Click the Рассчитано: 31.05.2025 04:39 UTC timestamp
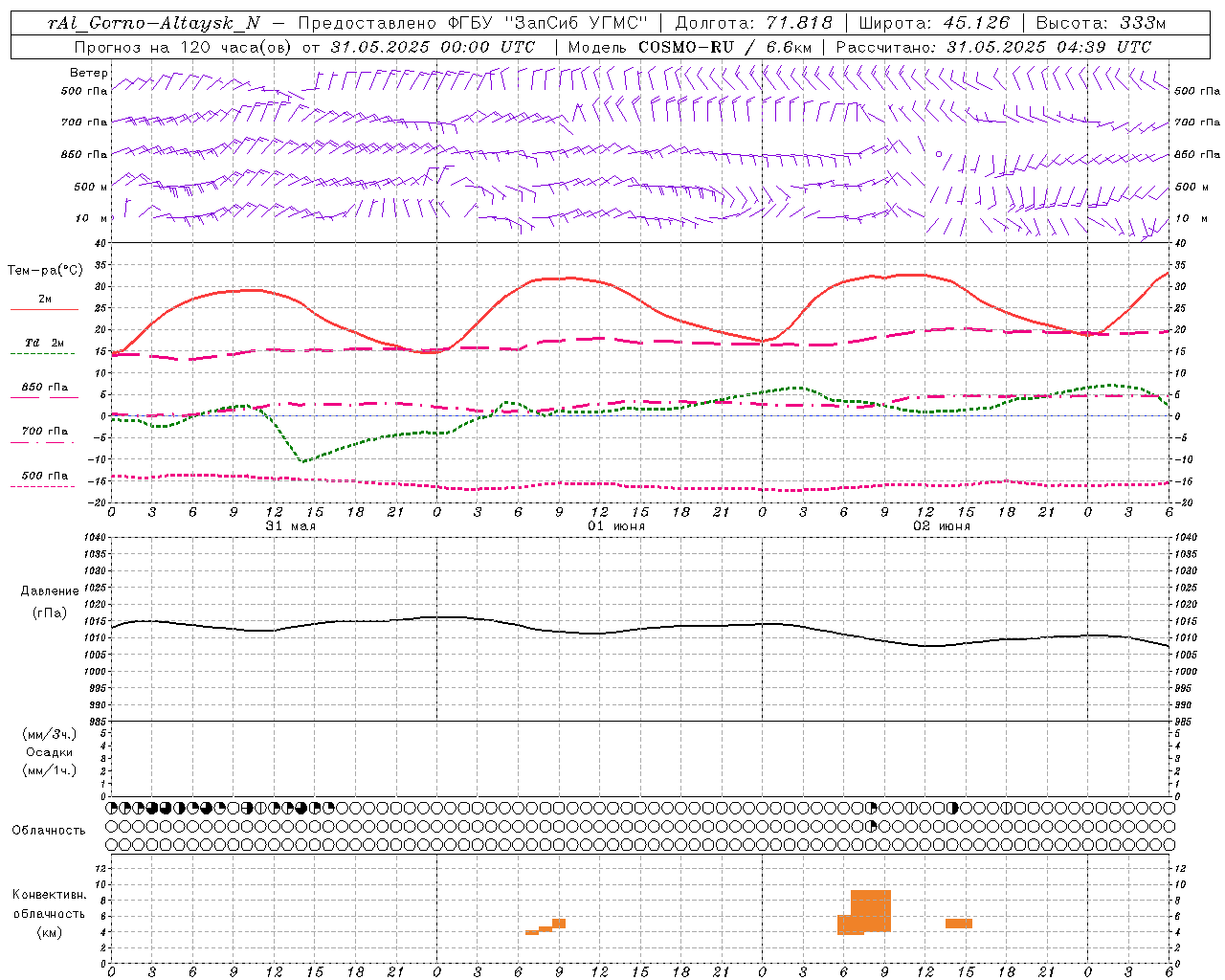Viewport: 1225px width, 980px height. coord(993,47)
